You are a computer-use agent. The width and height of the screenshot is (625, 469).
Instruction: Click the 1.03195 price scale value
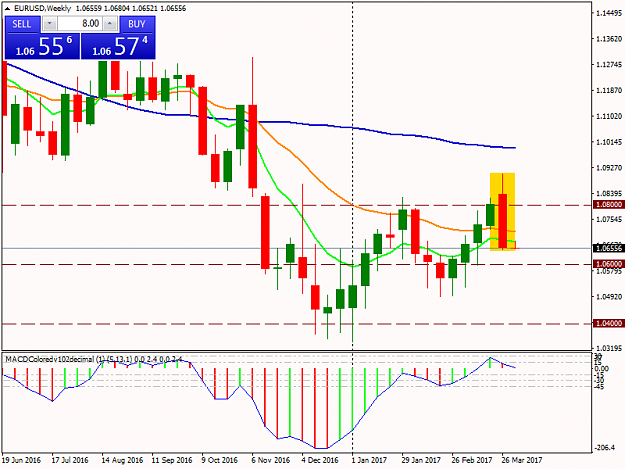pyautogui.click(x=609, y=348)
